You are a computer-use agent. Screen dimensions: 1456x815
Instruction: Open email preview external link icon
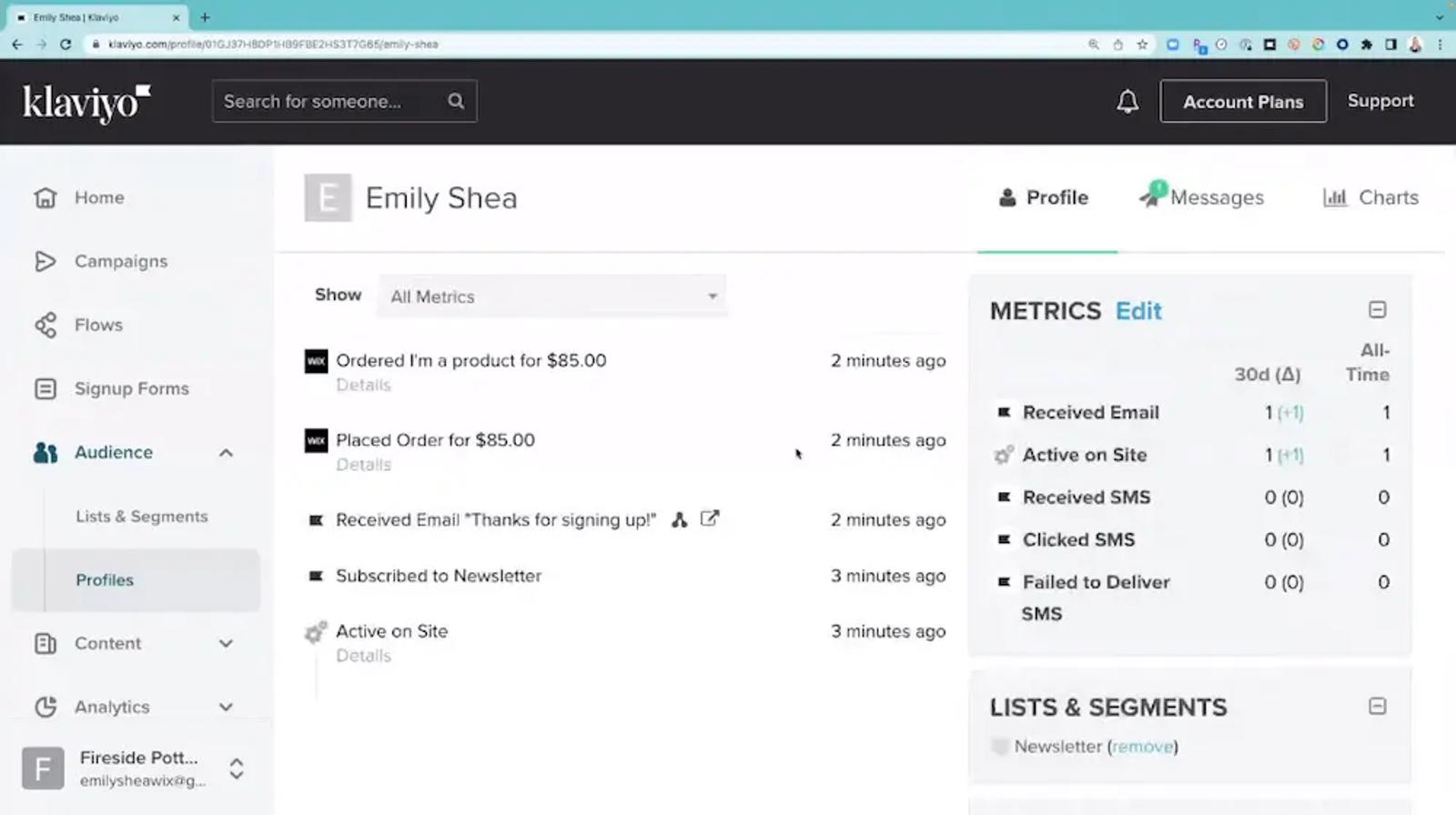[x=710, y=518]
